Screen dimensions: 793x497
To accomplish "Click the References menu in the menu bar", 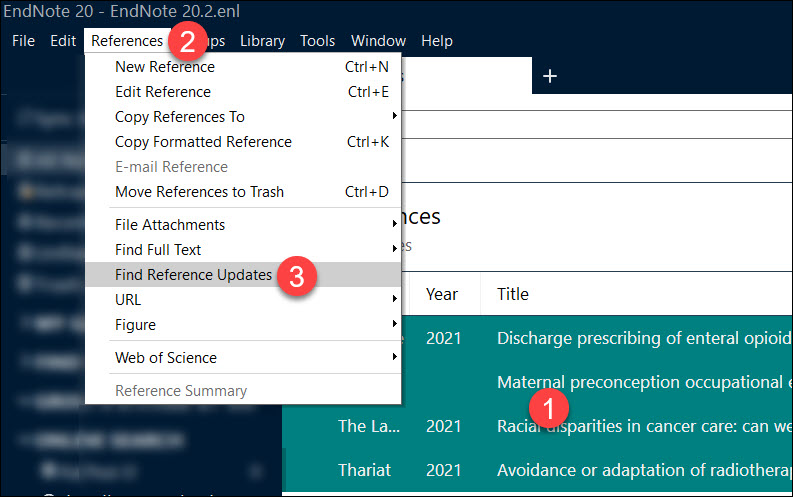I will pyautogui.click(x=126, y=41).
